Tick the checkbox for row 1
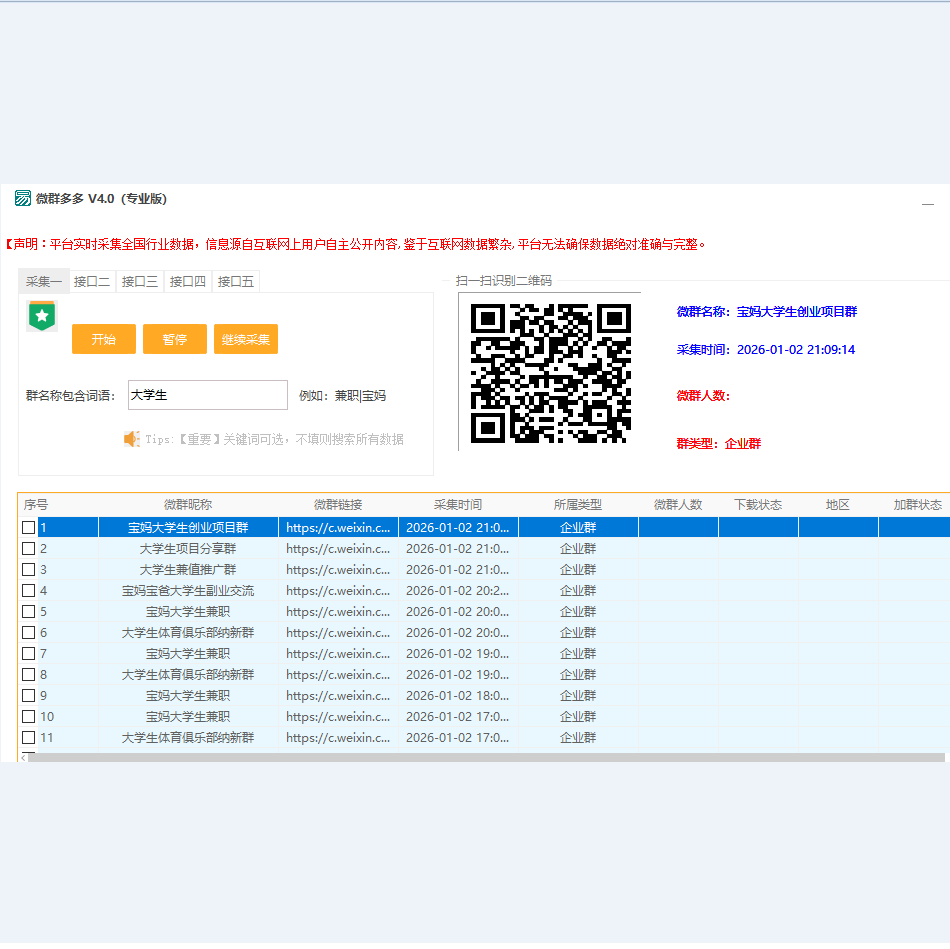 pos(28,528)
